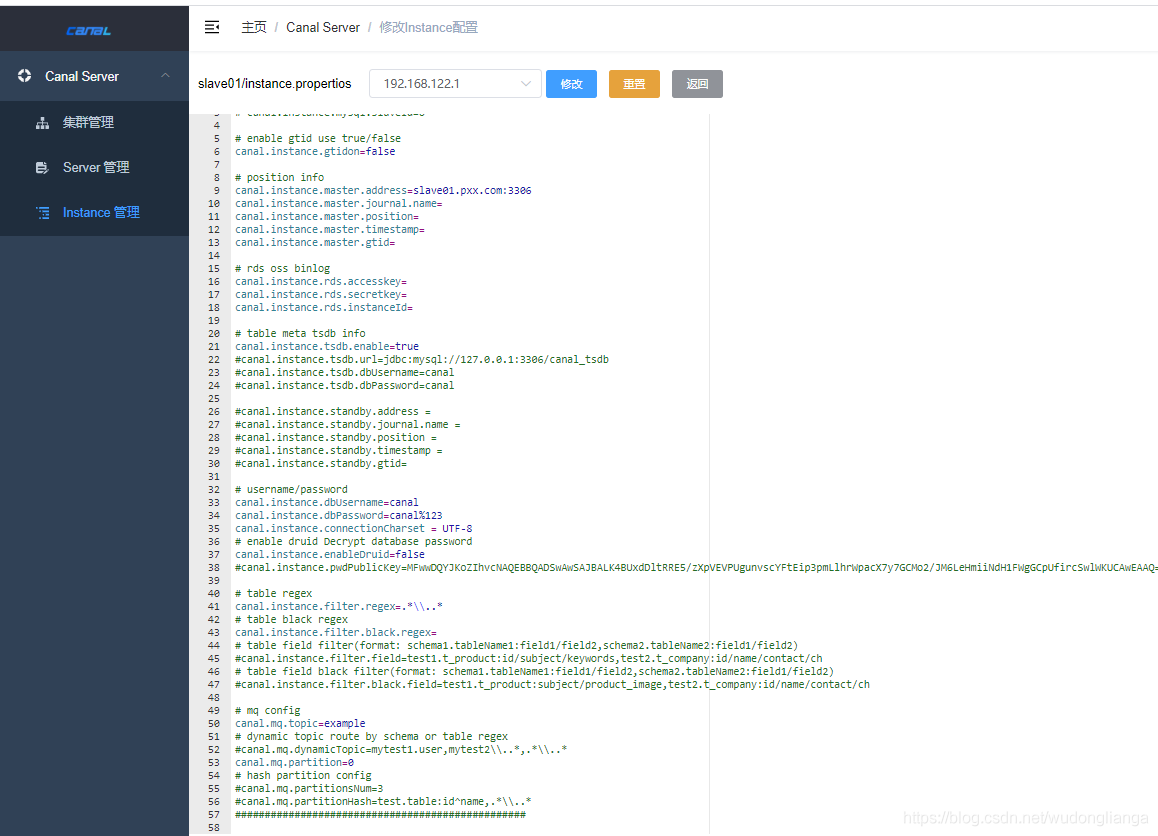Click line canal.instance.master.journal.name=
This screenshot has width=1158, height=836.
coord(339,204)
